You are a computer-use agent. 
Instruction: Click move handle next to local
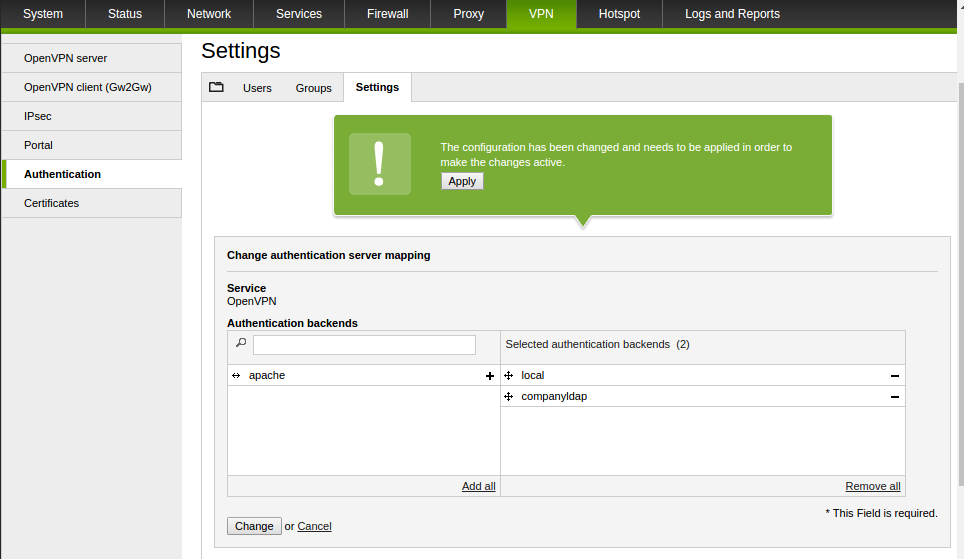click(x=508, y=375)
